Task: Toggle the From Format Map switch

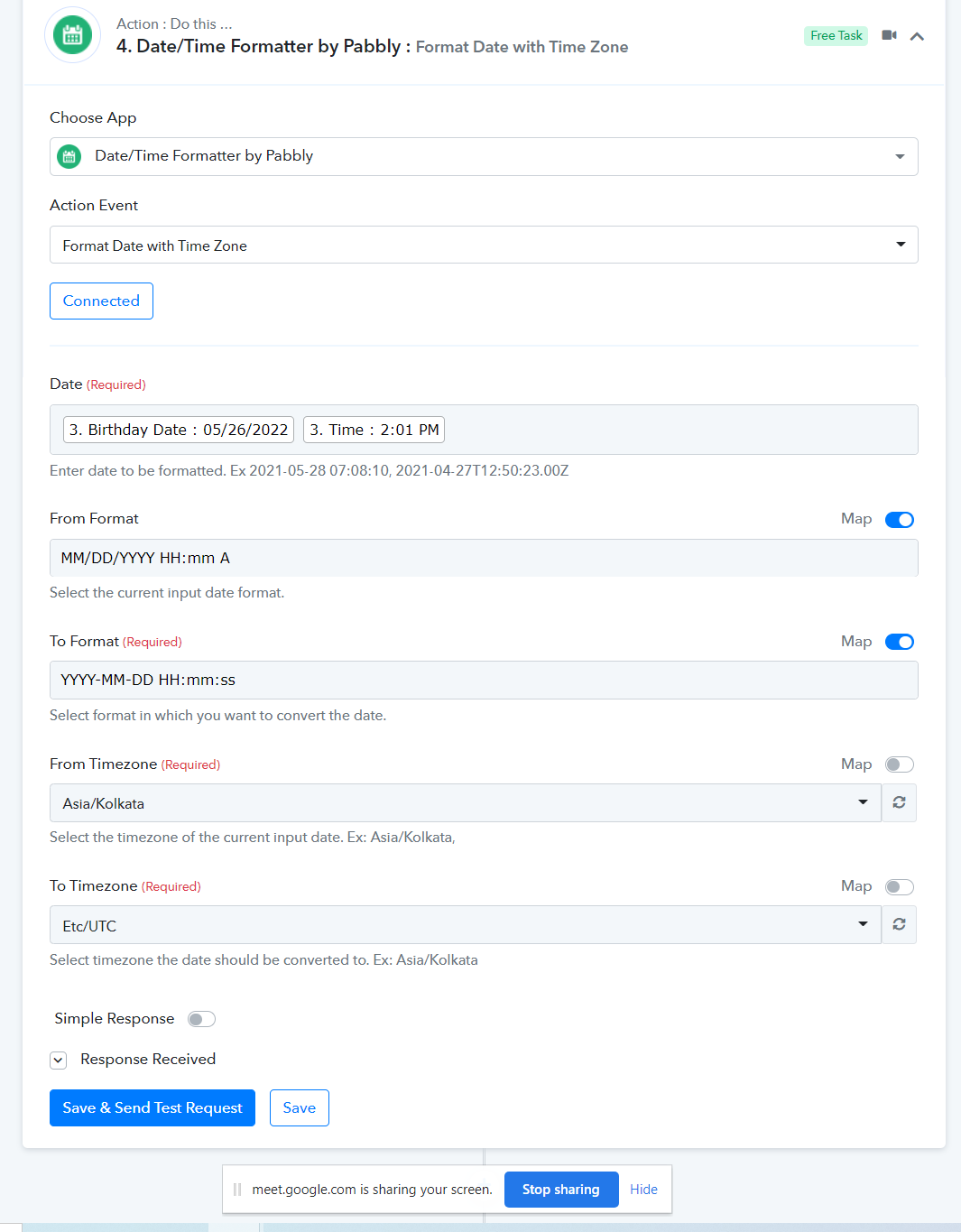Action: tap(900, 519)
